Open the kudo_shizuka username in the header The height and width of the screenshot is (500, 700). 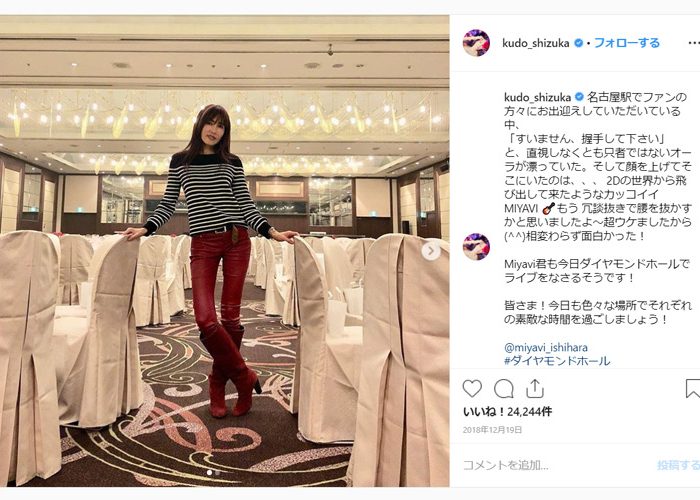536,43
